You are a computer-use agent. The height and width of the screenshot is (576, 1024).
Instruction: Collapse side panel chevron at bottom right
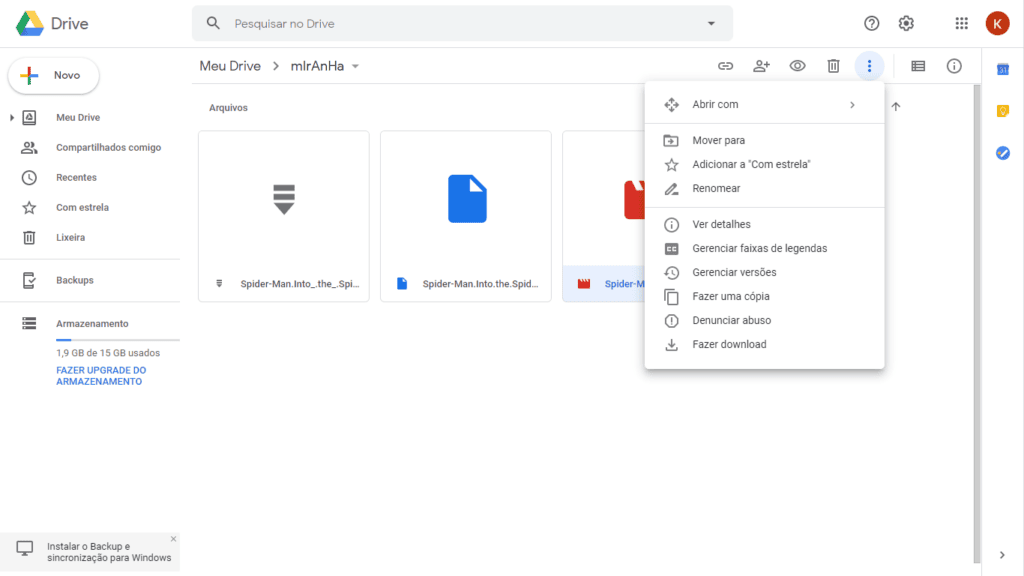point(1002,555)
